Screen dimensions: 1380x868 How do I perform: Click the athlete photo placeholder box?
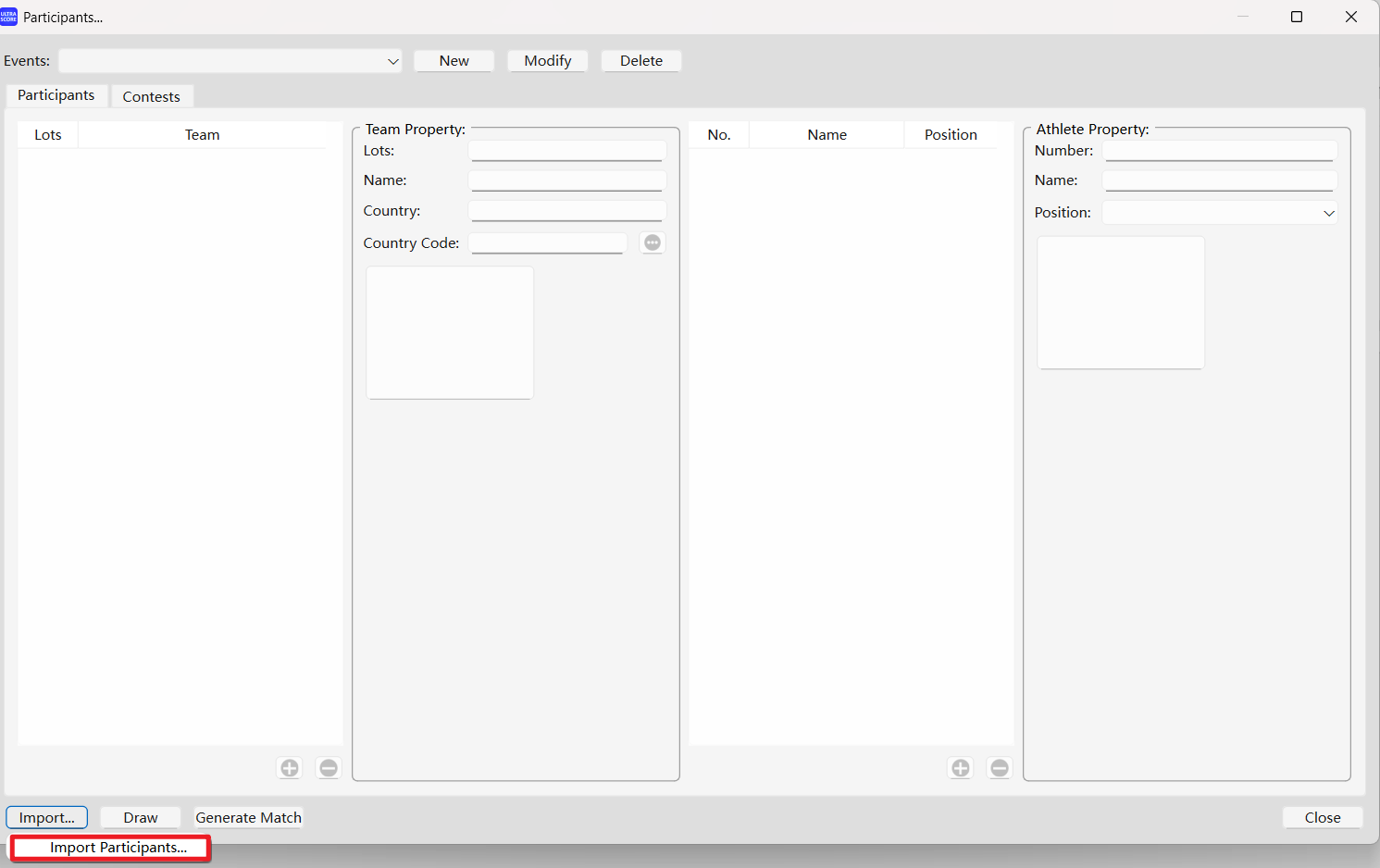tap(1120, 303)
